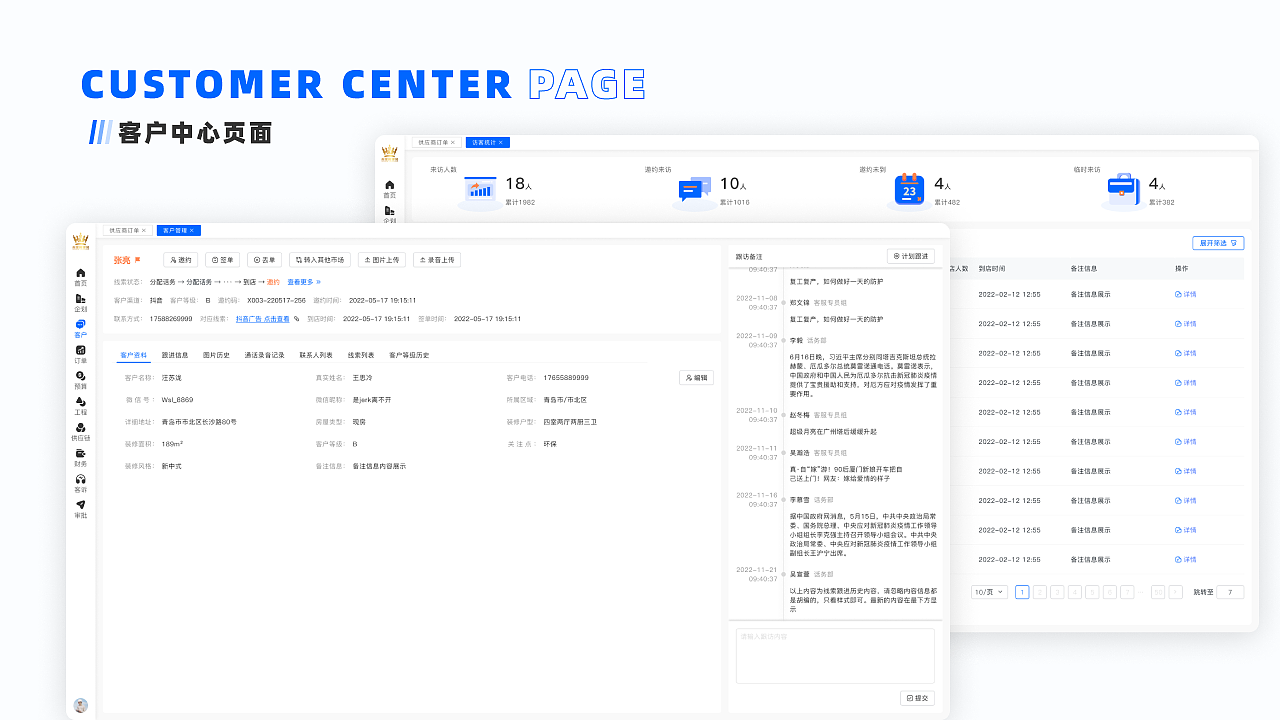1280x720 pixels.
Task: Switch to 客户资料 tab
Action: [x=134, y=355]
